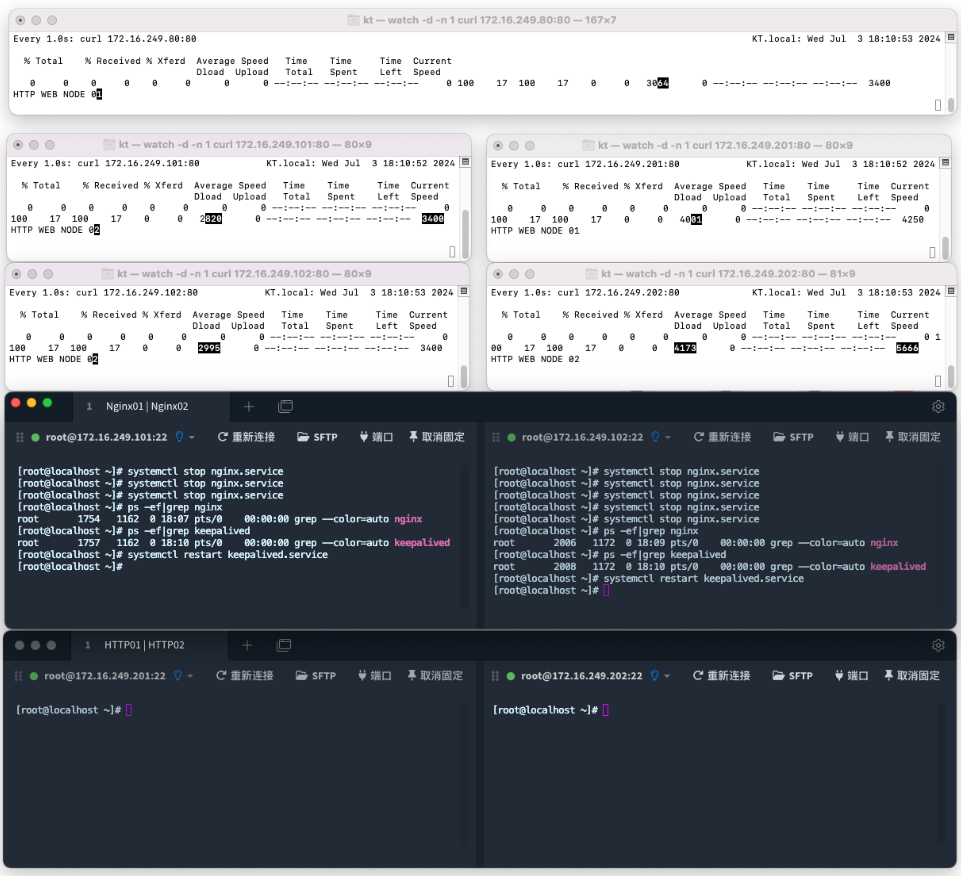Image resolution: width=961 pixels, height=876 pixels.
Task: Click scrollbar of curl 172.16.249.80 terminal
Action: (x=951, y=104)
